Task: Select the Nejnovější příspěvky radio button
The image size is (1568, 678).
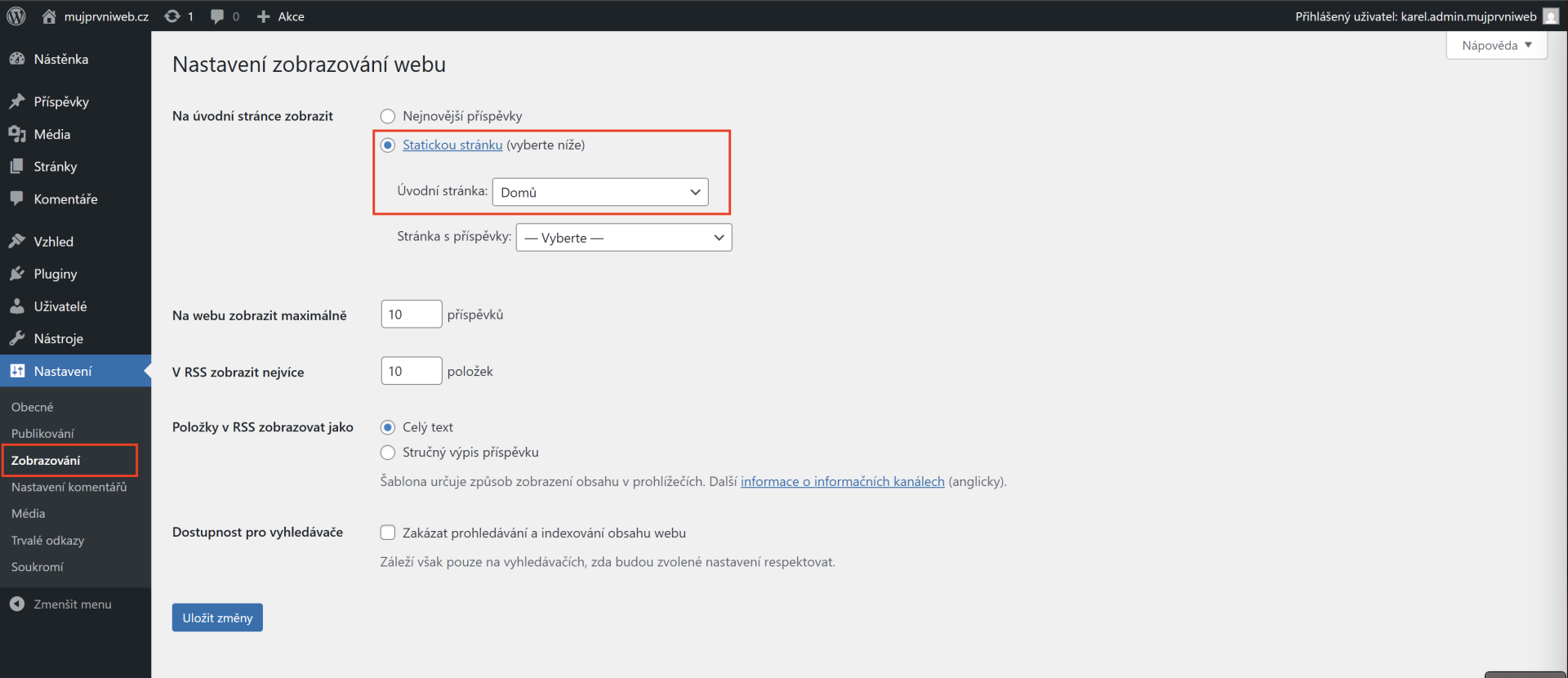Action: [x=388, y=116]
